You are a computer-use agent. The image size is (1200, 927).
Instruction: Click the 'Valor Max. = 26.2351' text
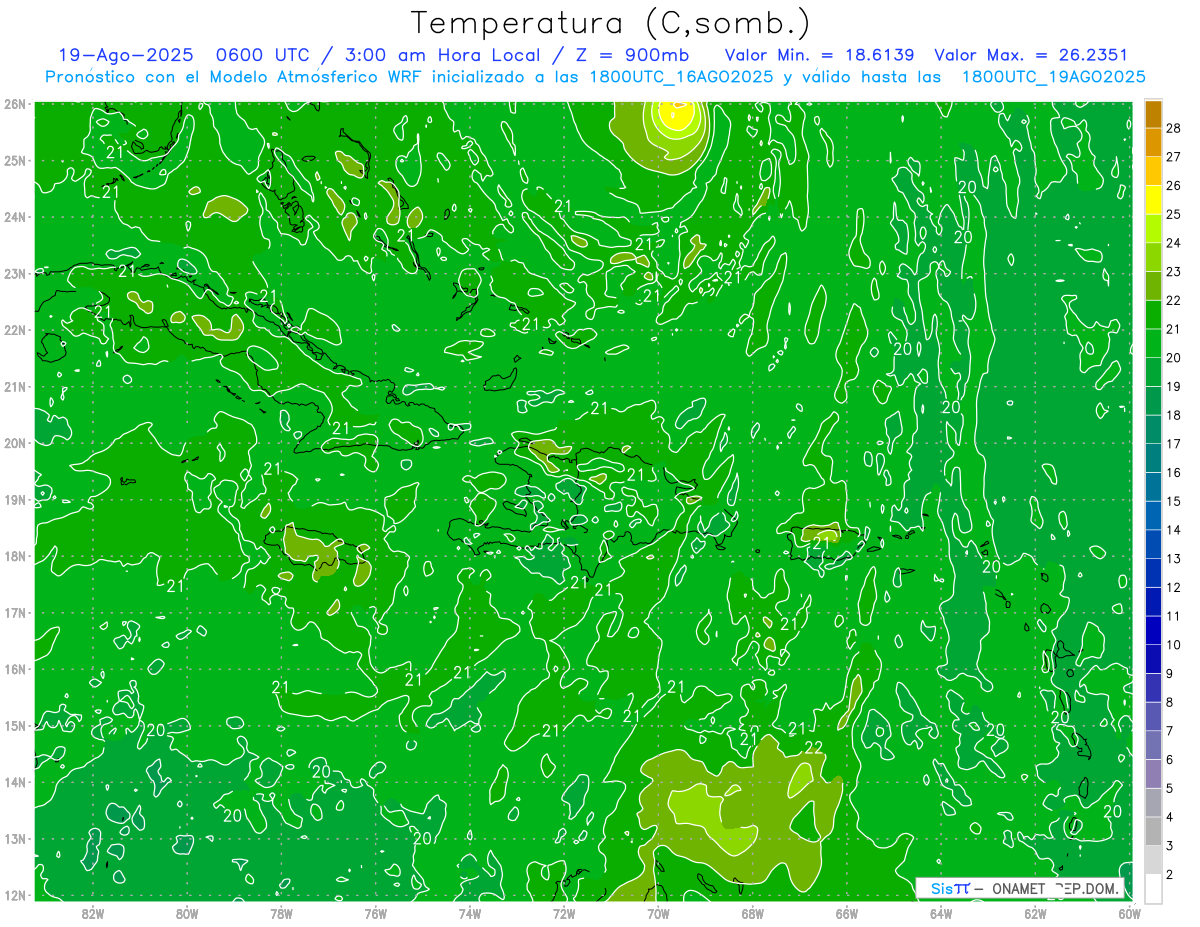(1031, 56)
